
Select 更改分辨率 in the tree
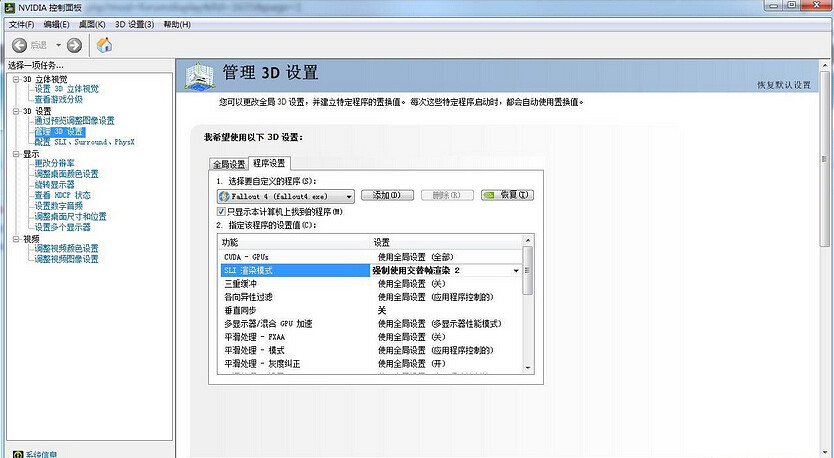55,163
